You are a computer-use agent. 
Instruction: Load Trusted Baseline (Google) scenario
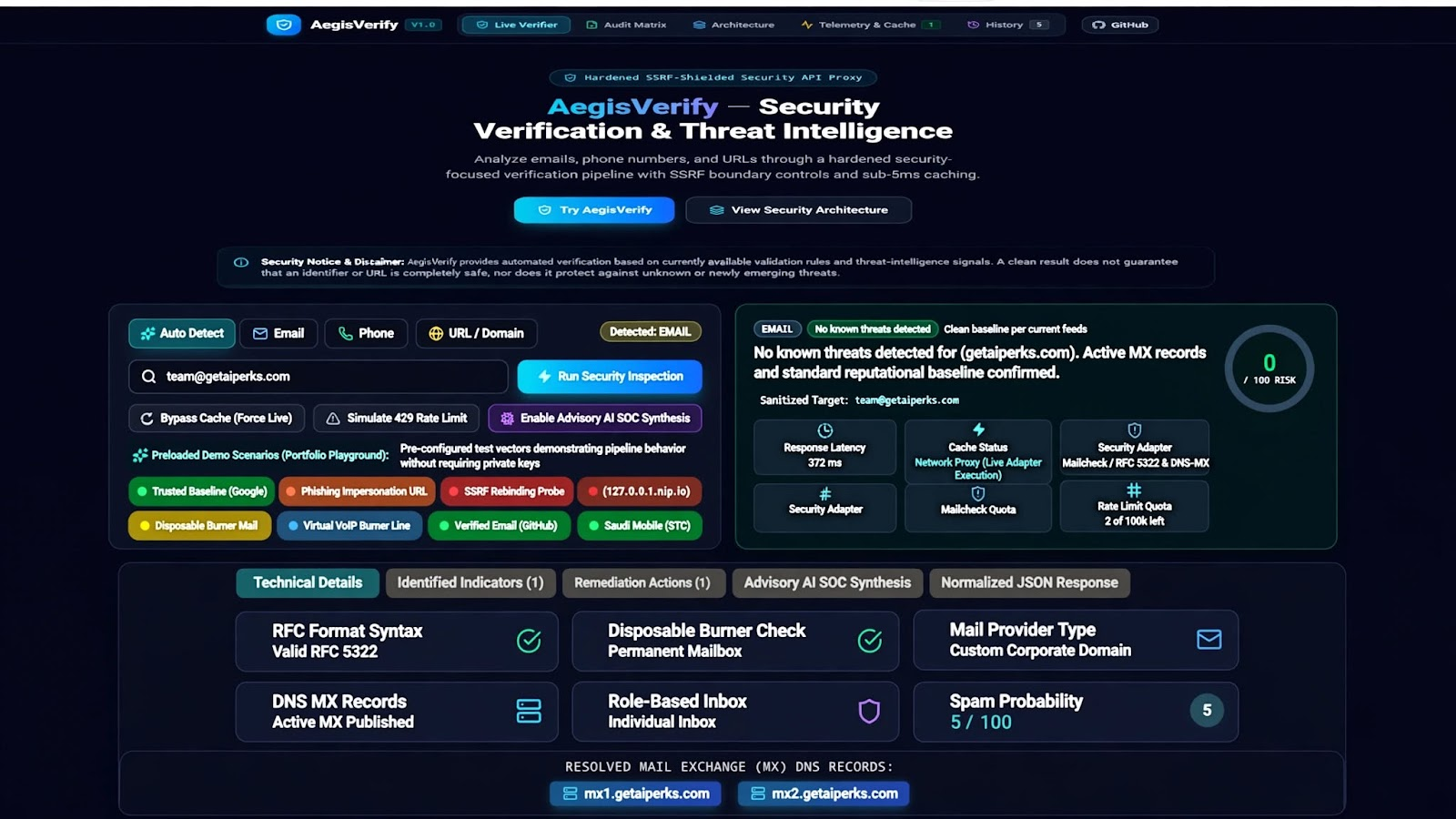[202, 491]
